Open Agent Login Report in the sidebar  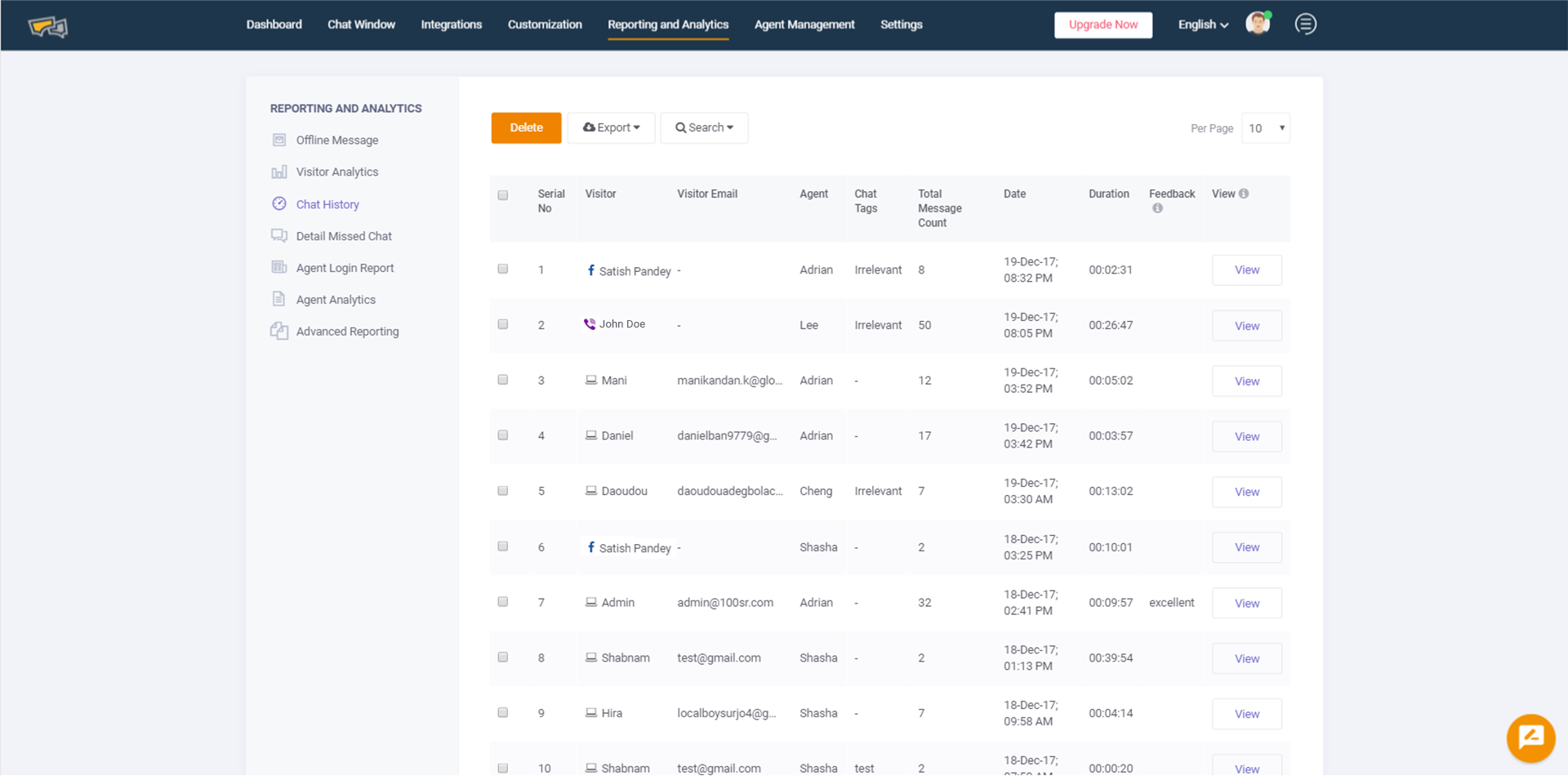(345, 267)
